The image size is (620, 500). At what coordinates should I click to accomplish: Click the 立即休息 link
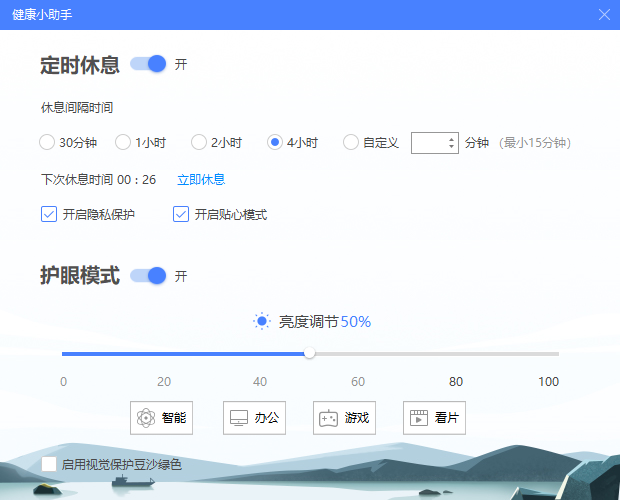click(201, 180)
